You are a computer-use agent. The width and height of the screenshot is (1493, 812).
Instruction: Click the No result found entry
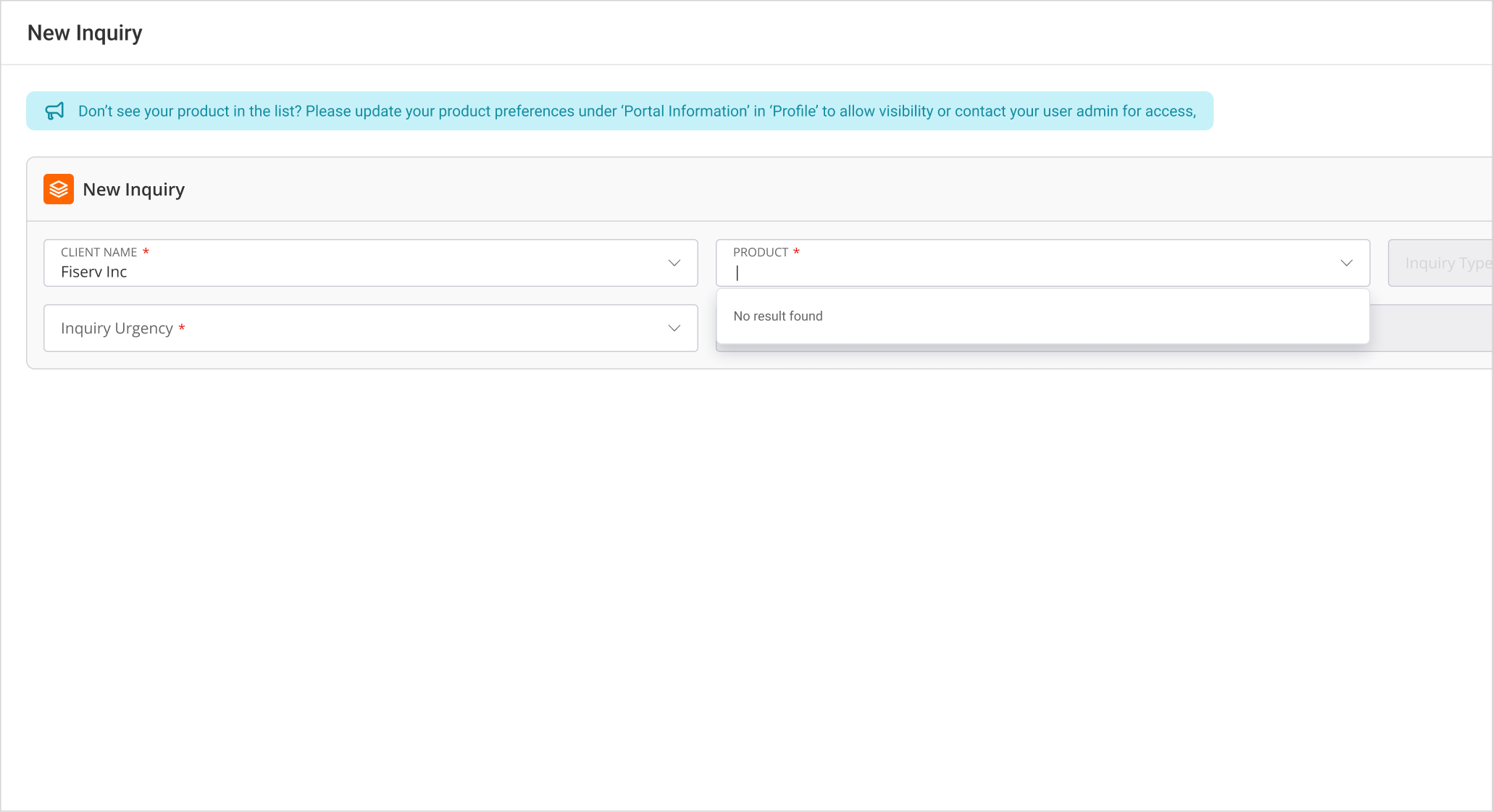tap(778, 316)
